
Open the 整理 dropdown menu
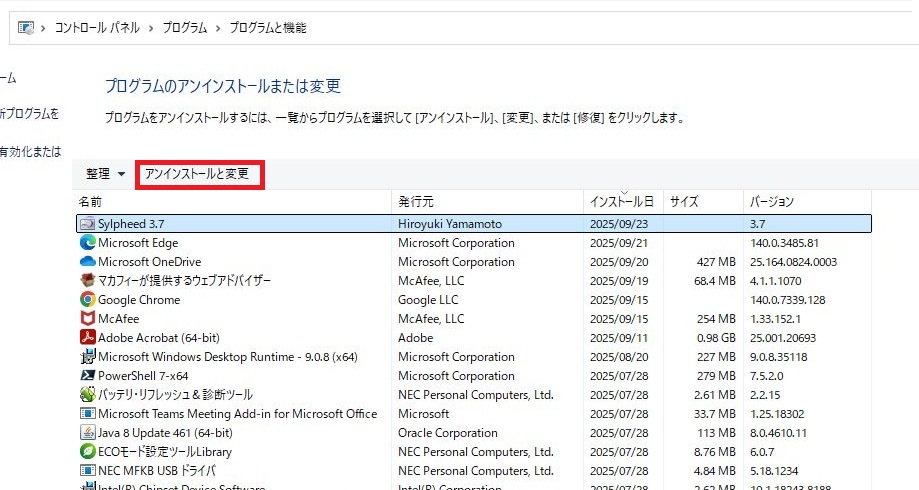coord(105,174)
